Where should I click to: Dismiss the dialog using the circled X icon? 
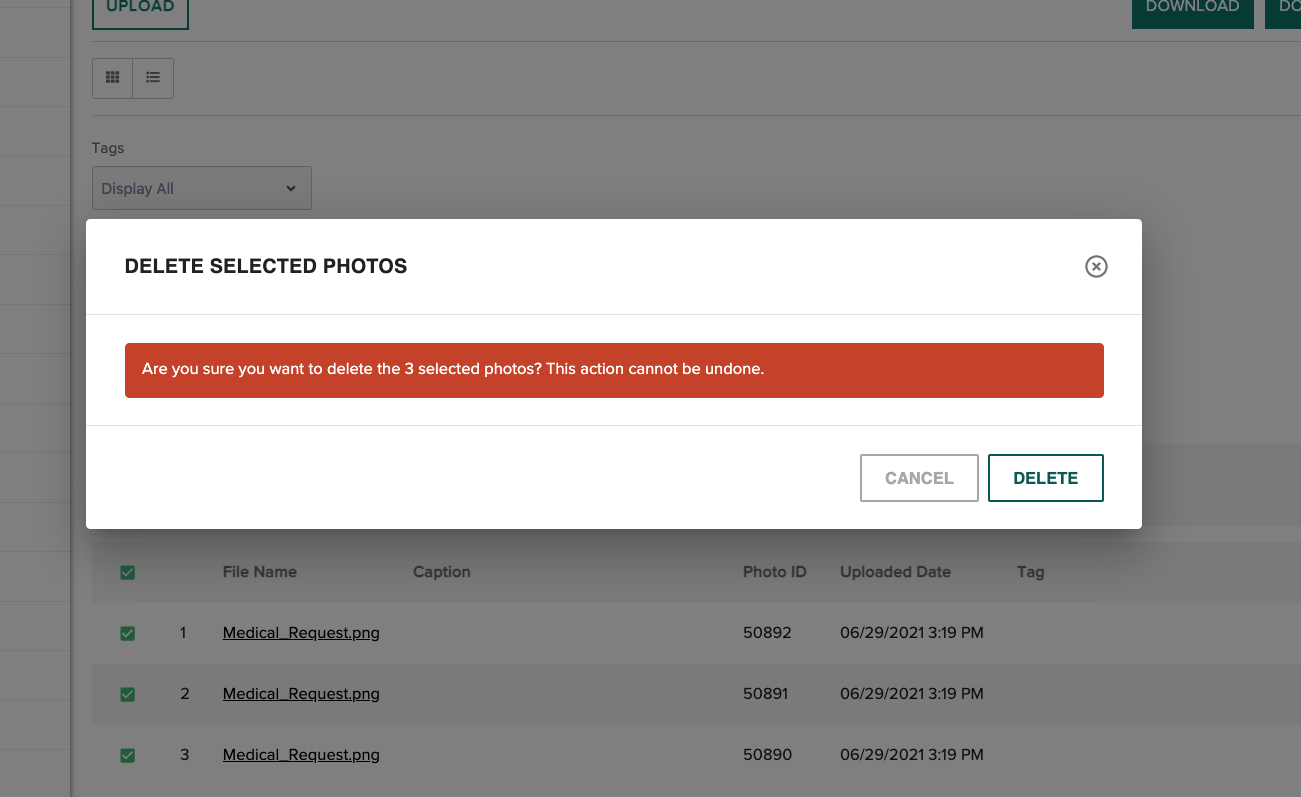[x=1096, y=266]
